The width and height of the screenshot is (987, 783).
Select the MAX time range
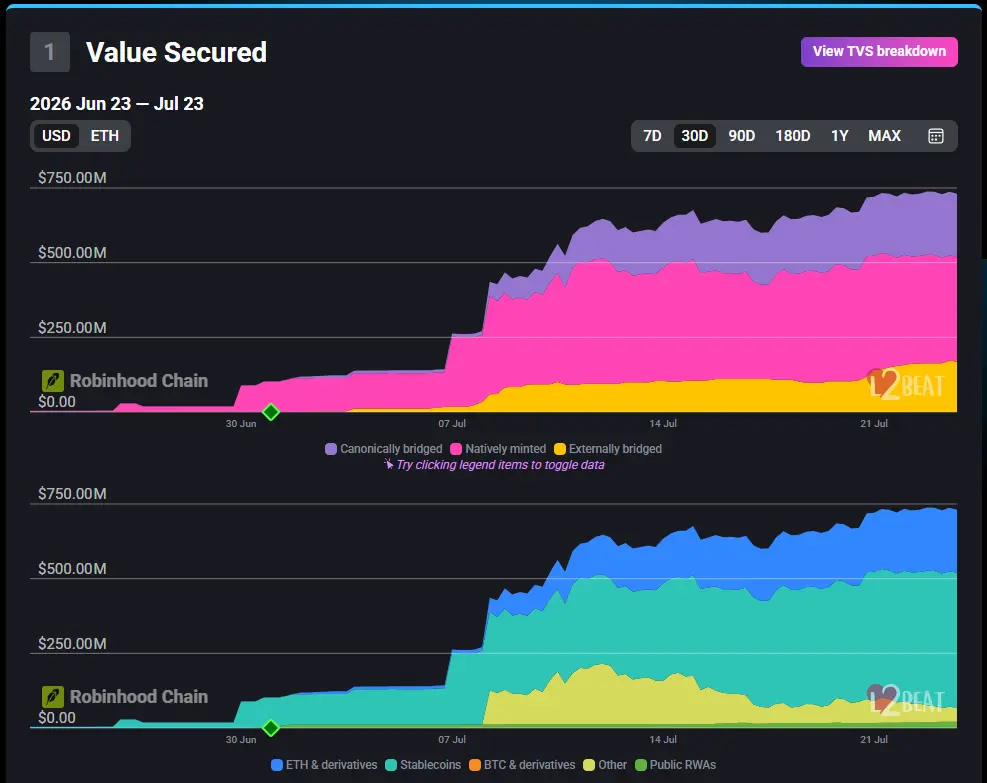(x=884, y=136)
